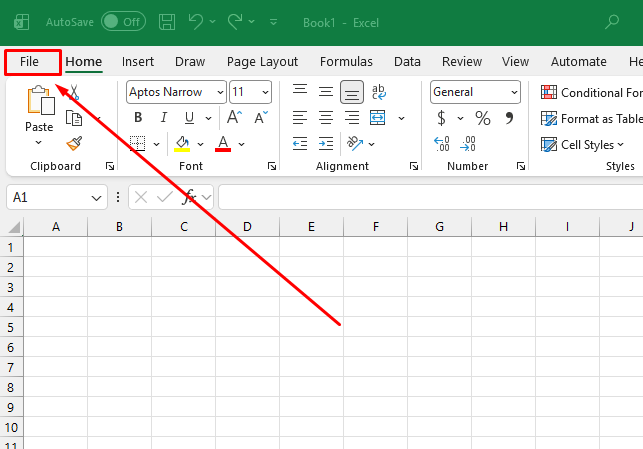Switch to the Data tab

[407, 62]
